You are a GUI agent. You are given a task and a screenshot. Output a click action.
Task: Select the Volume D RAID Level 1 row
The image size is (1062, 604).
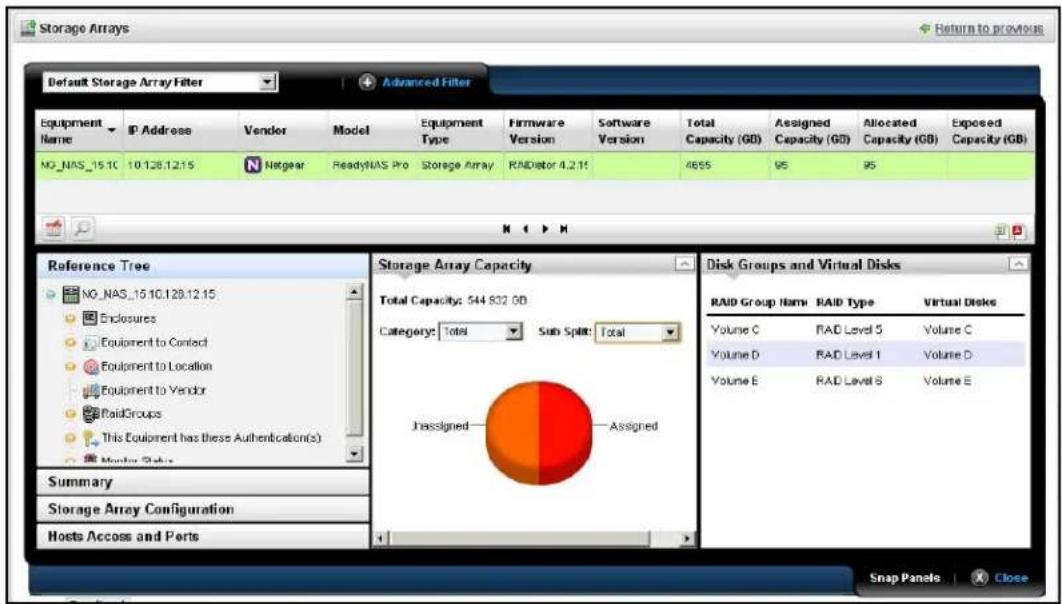[x=866, y=355]
